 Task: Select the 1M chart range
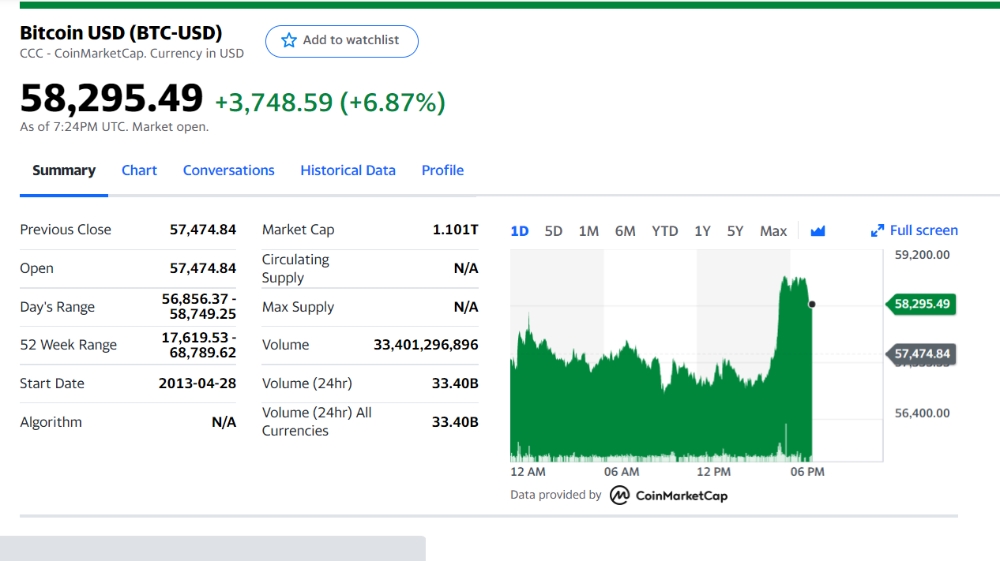point(589,231)
